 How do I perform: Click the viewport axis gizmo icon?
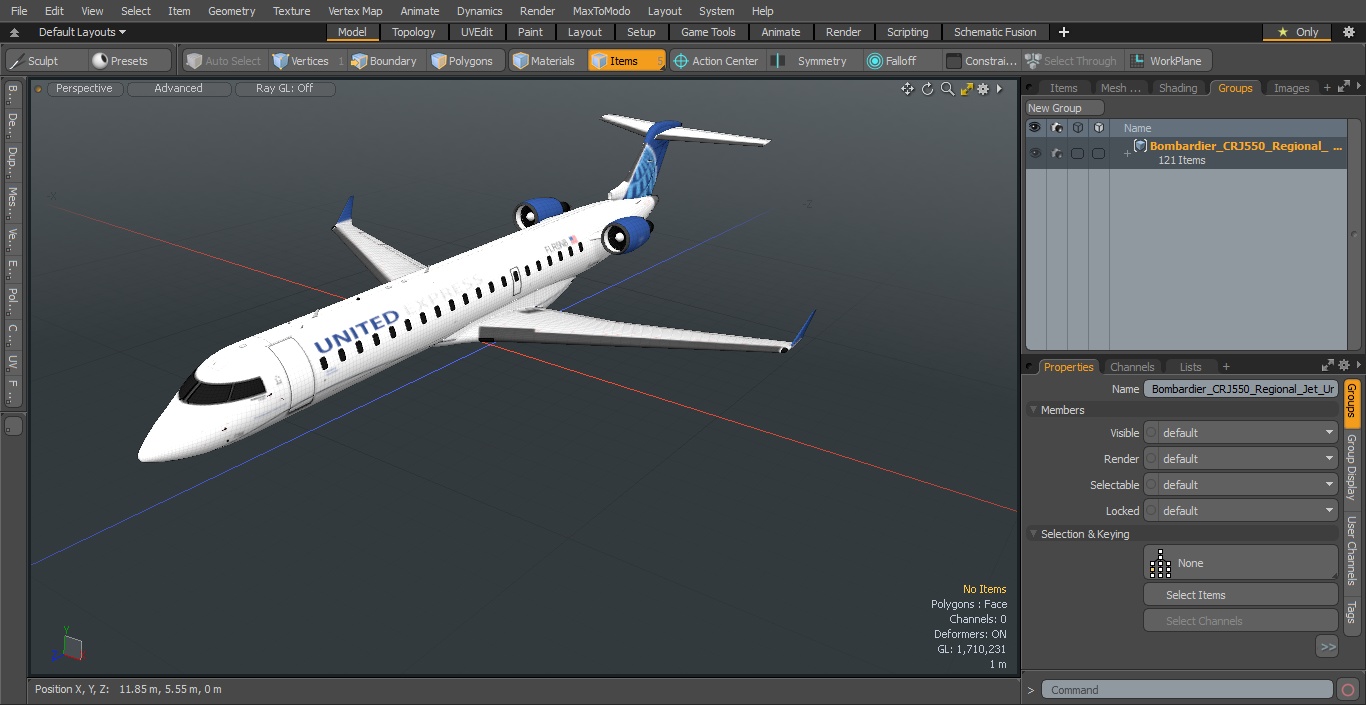70,646
